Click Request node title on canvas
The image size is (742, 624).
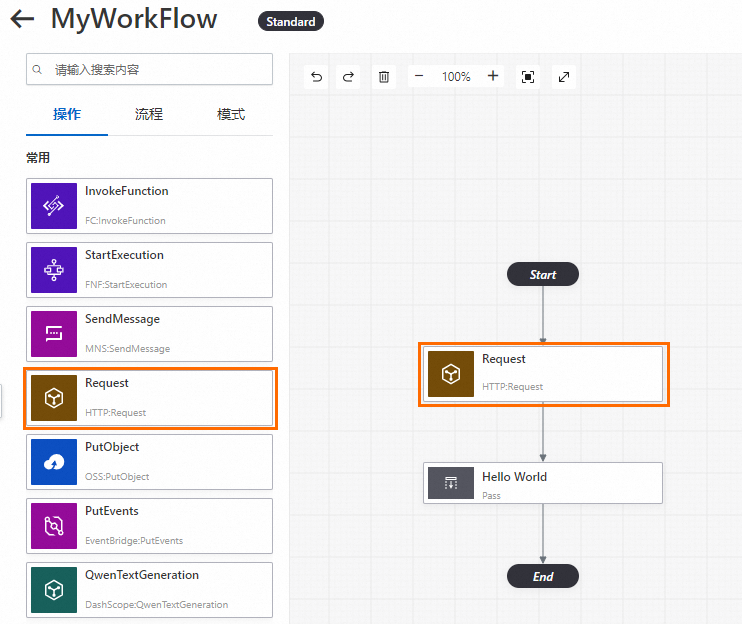504,359
